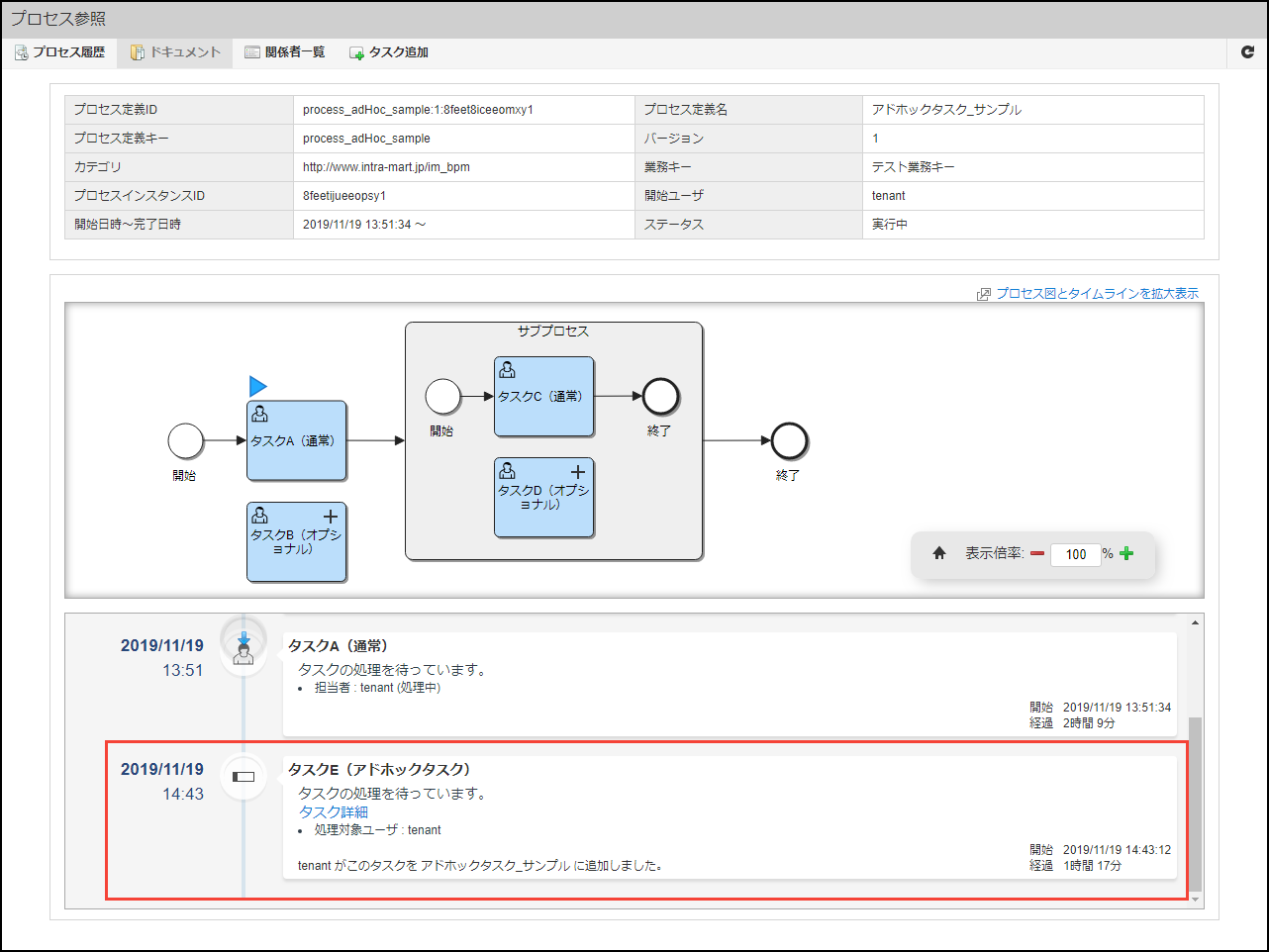The image size is (1269, 952).
Task: Click the timeline scrollbar up arrow
Action: click(x=1196, y=622)
